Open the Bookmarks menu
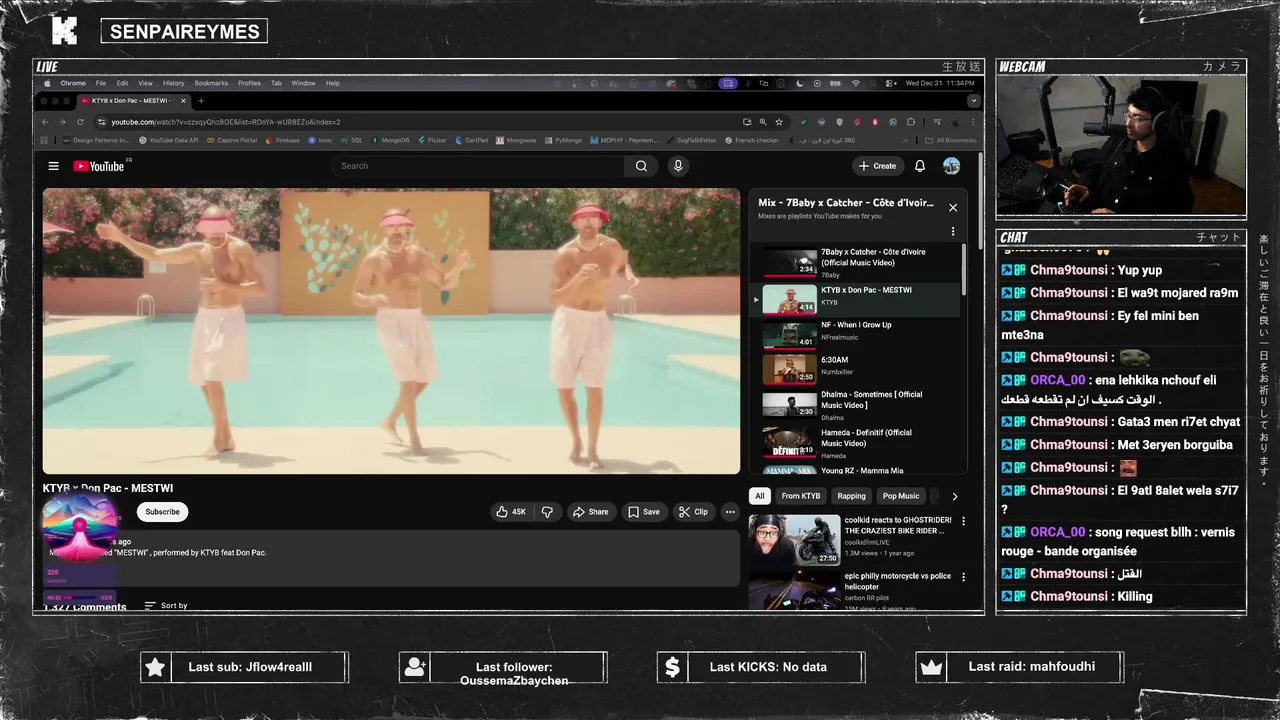1280x720 pixels. pos(211,83)
